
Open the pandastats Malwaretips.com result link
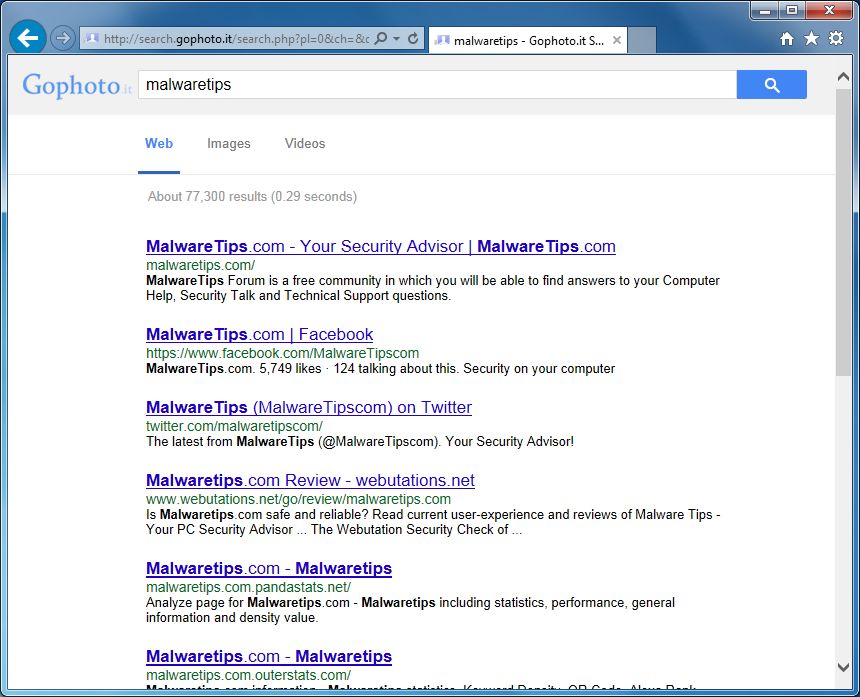click(x=269, y=568)
